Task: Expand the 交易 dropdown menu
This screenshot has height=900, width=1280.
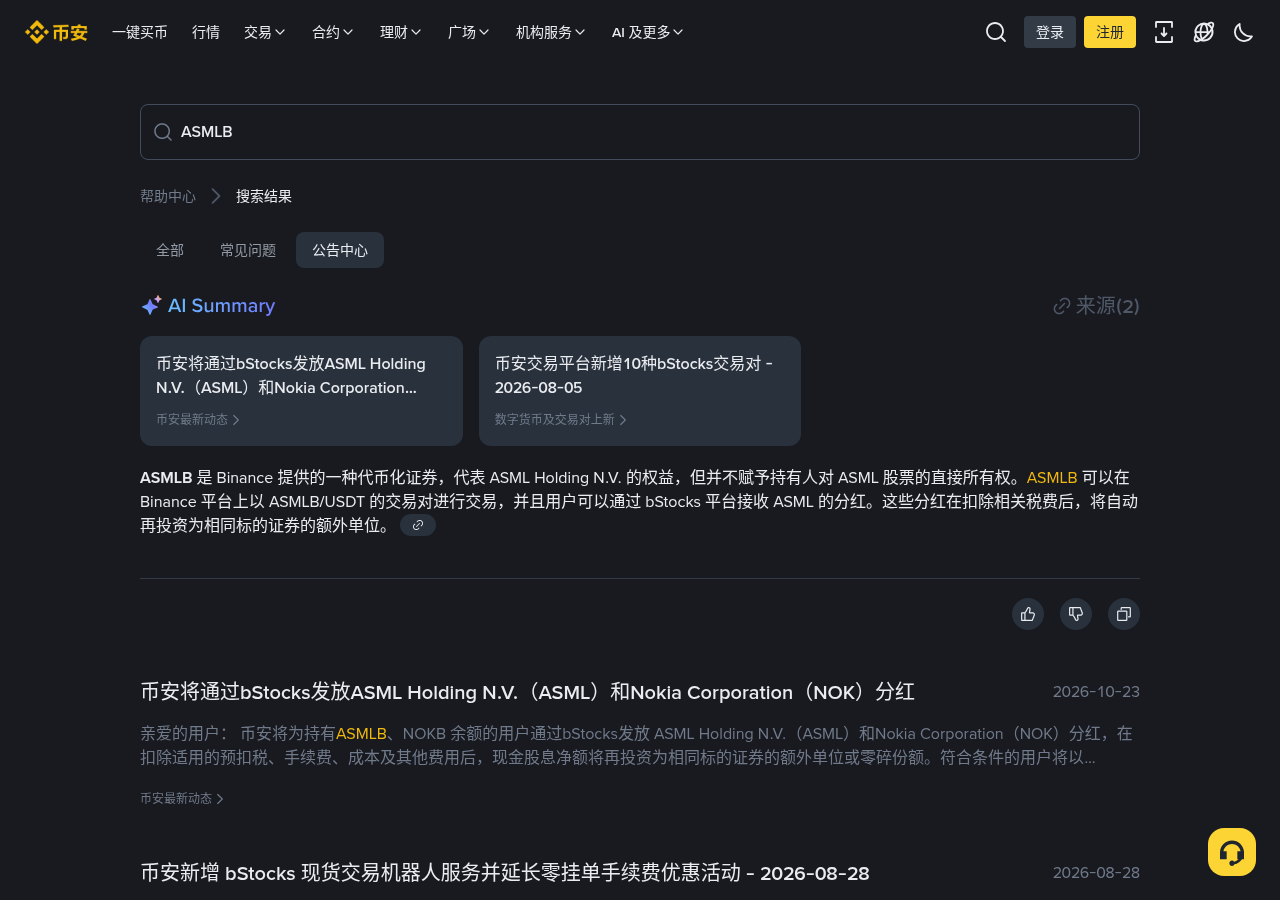Action: [x=265, y=32]
